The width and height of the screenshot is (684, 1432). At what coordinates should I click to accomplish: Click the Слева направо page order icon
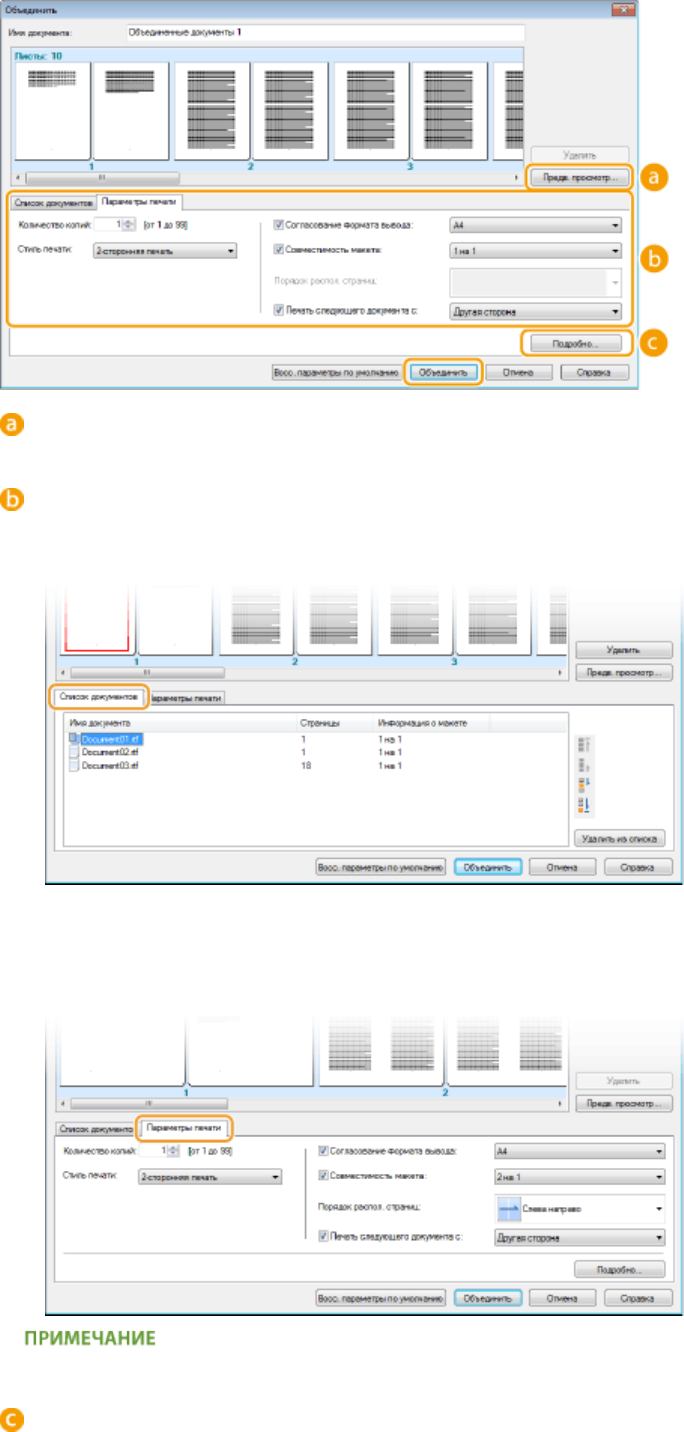pyautogui.click(x=509, y=1207)
